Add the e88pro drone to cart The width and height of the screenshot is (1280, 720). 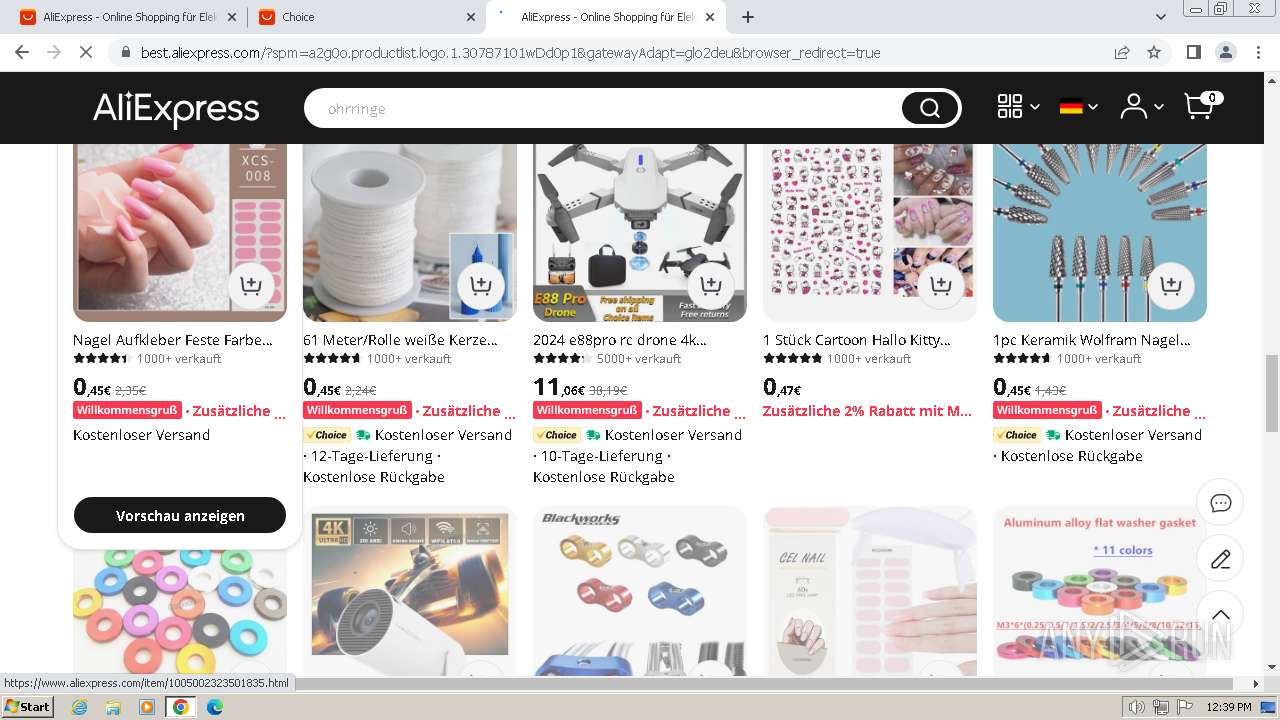[x=711, y=286]
